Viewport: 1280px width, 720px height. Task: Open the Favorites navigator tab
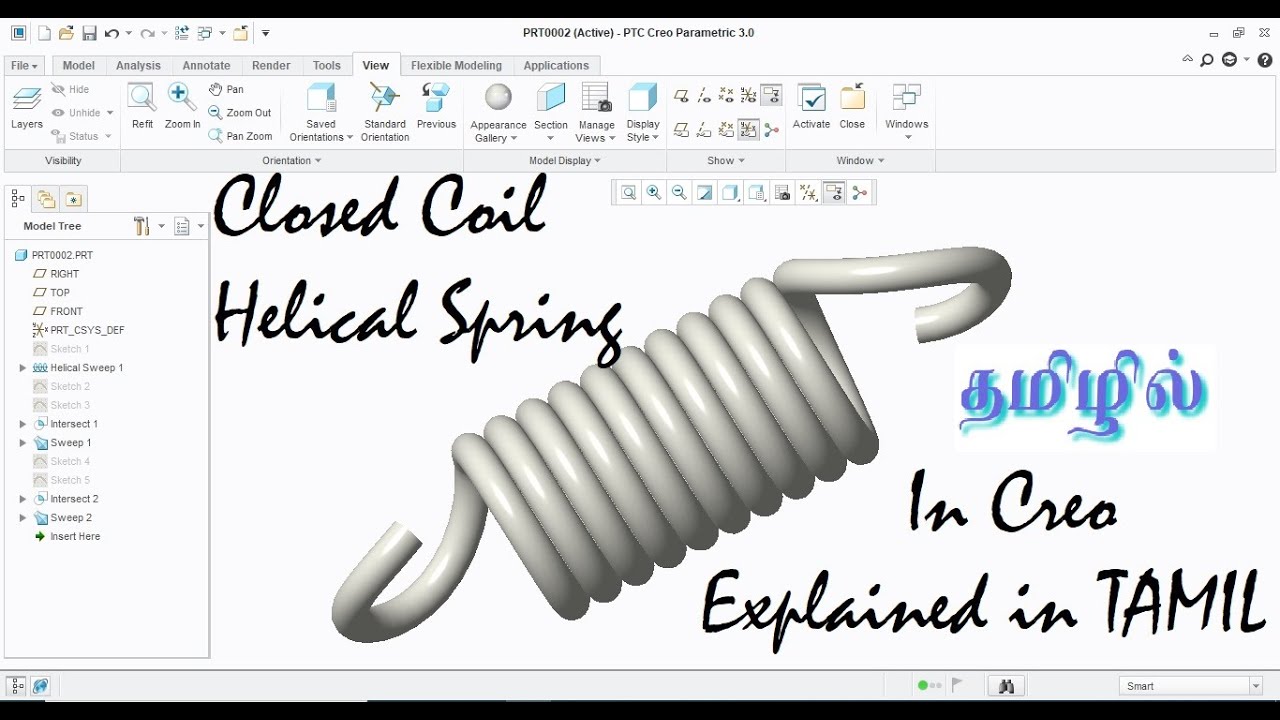[73, 199]
